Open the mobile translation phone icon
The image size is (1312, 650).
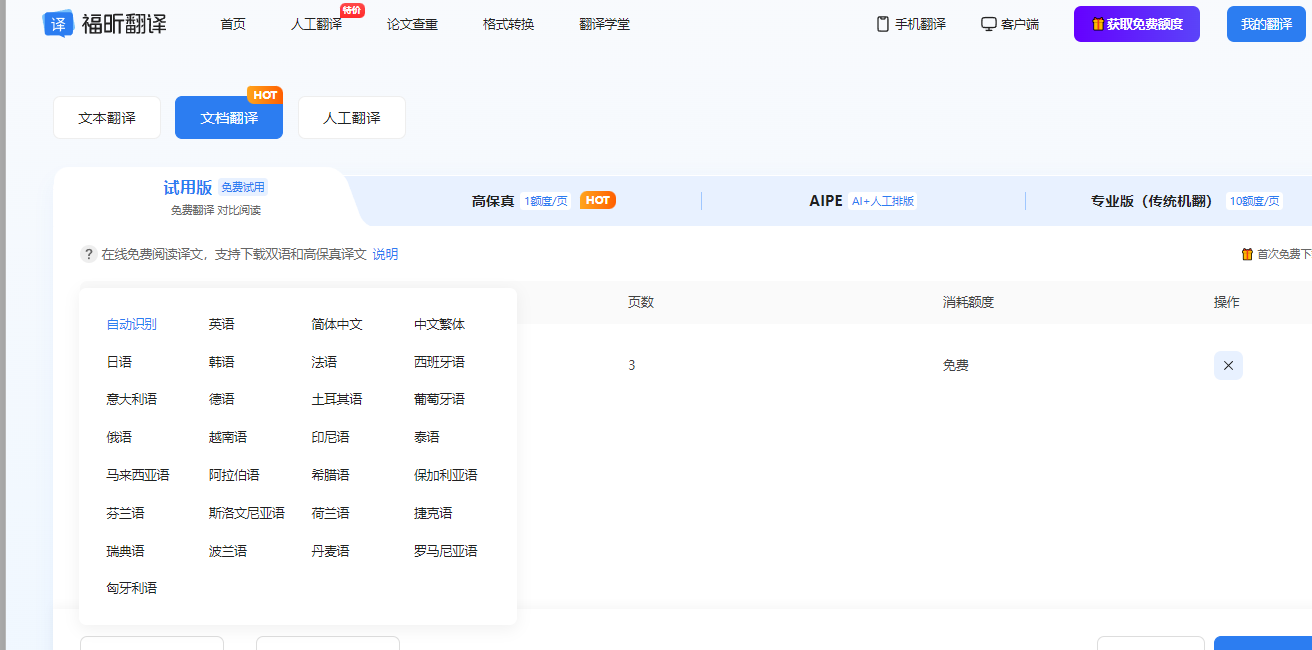(x=883, y=24)
